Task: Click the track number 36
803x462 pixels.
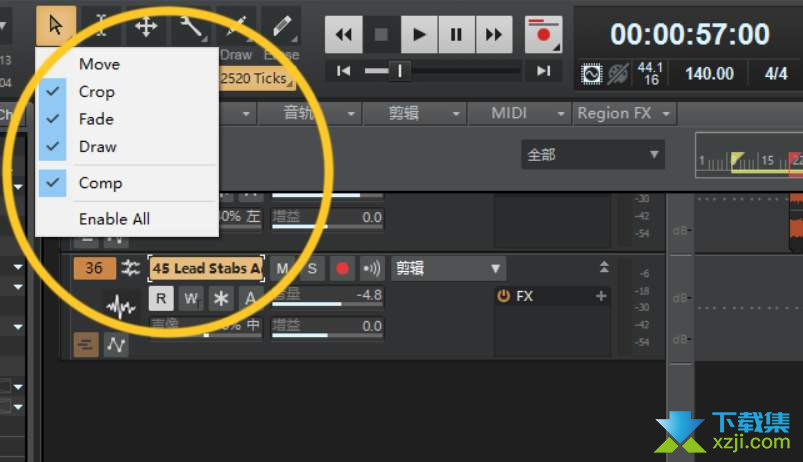Action: pyautogui.click(x=94, y=268)
